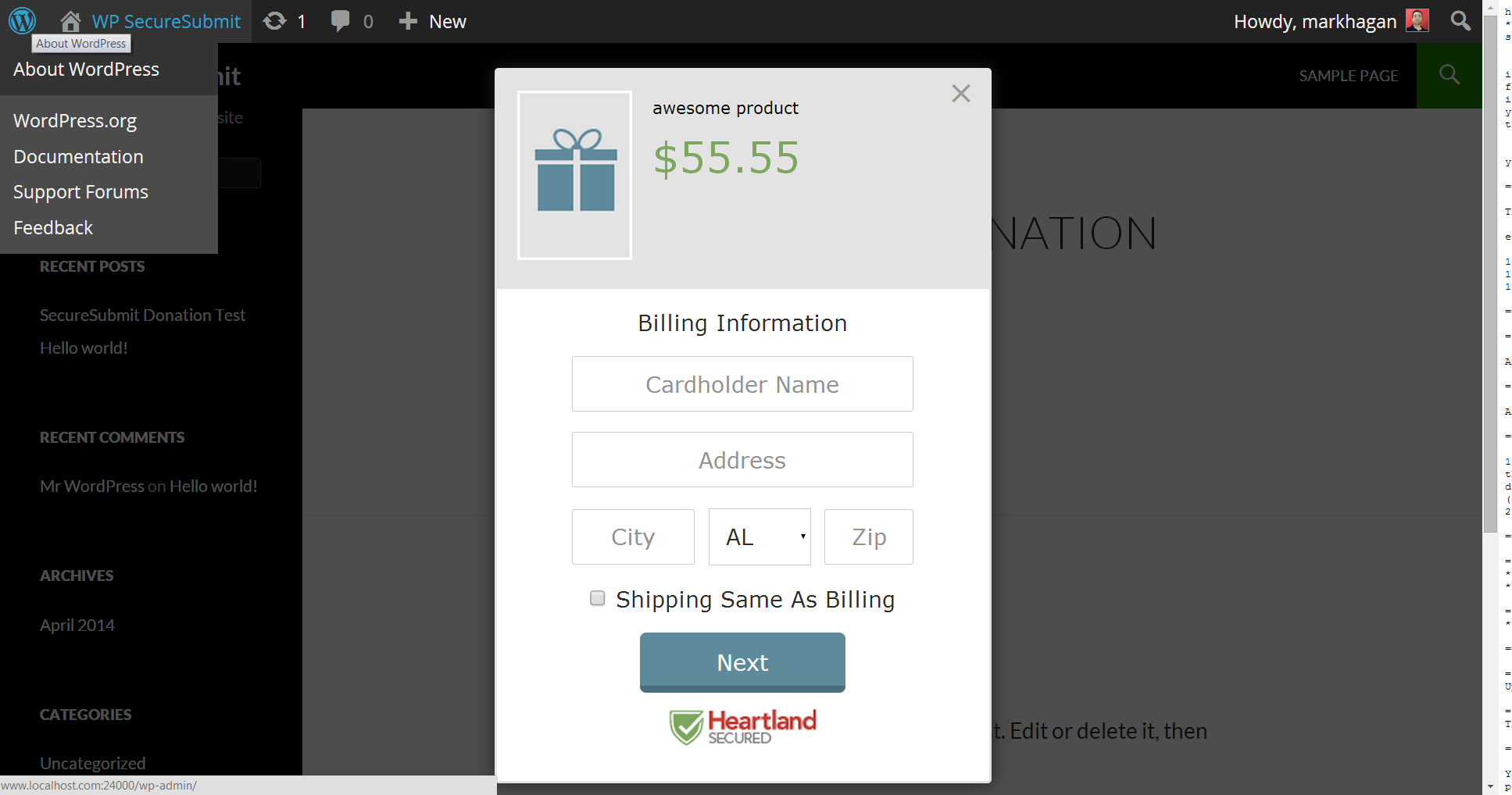The width and height of the screenshot is (1512, 795).
Task: Click the April 2014 archive link
Action: pos(77,625)
